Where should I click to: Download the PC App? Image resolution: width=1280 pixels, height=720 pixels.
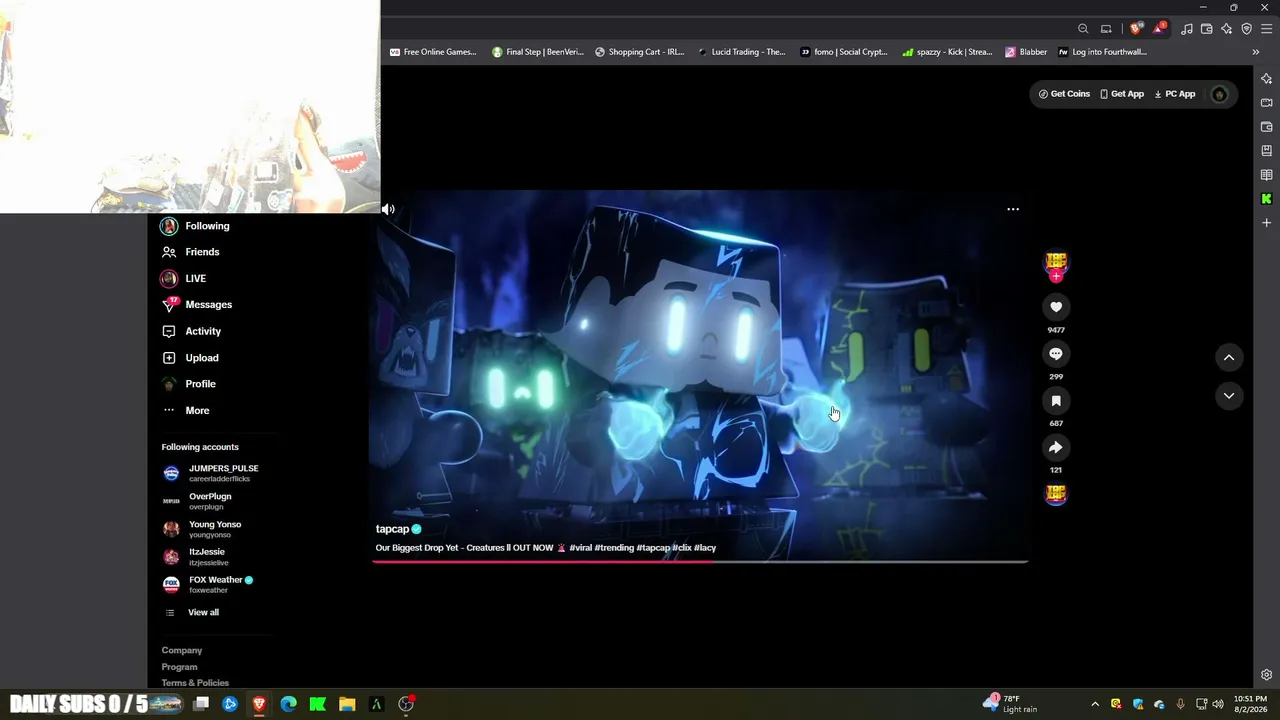point(1175,94)
